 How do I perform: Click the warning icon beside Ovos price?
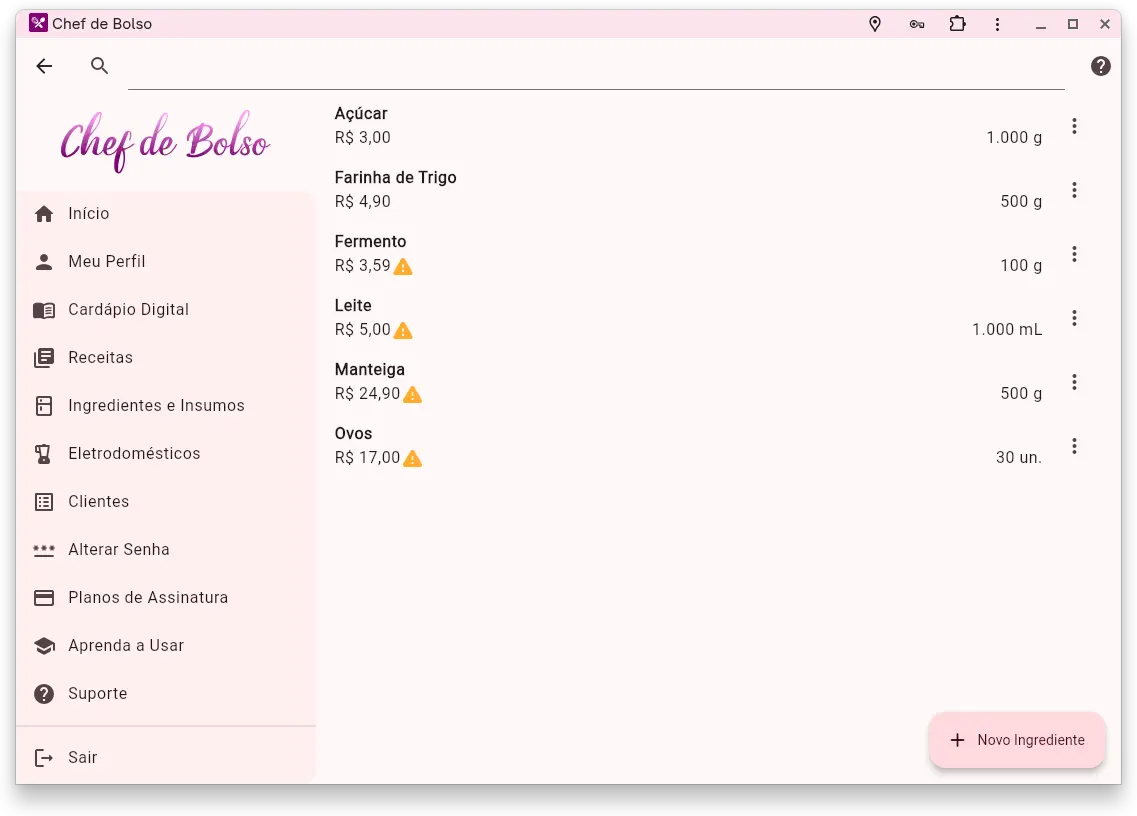[412, 458]
